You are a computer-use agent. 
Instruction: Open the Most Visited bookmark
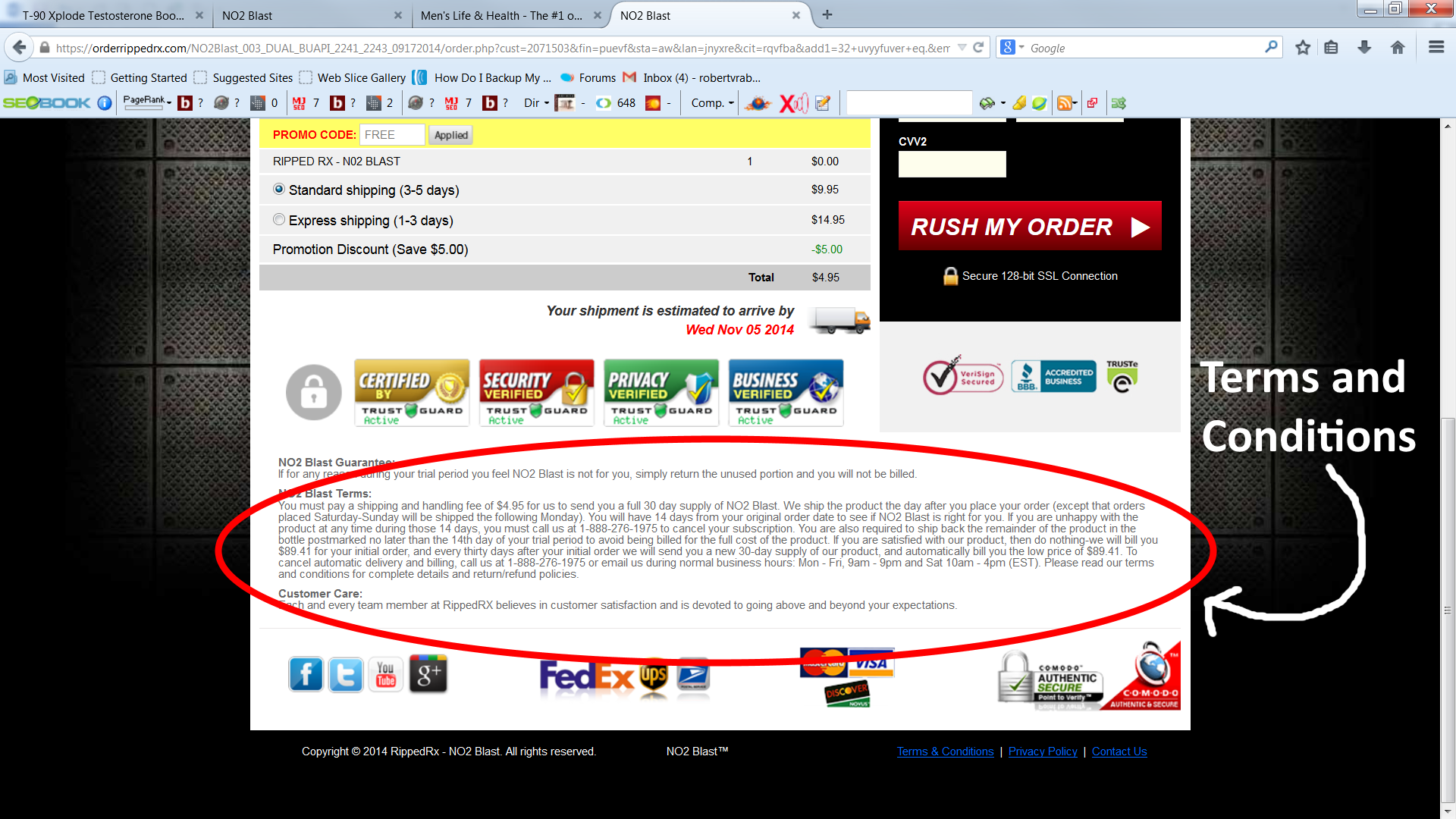tap(45, 77)
